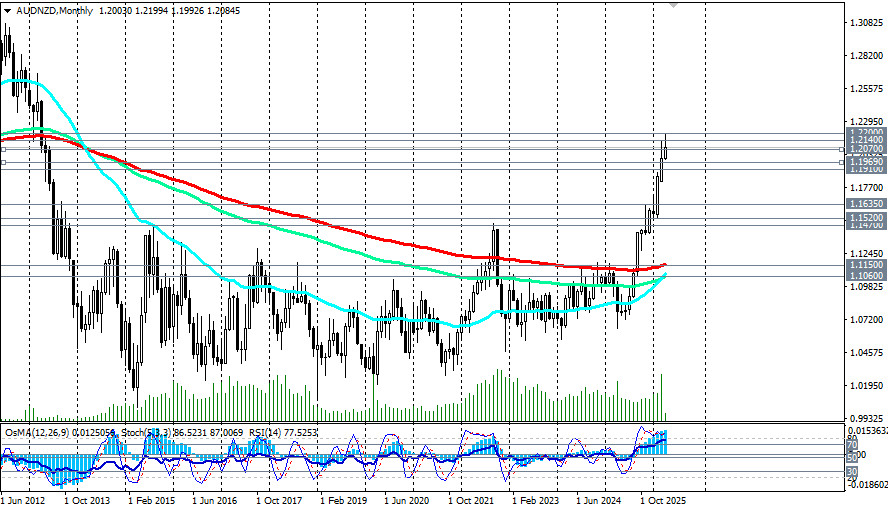
Task: Select the 1.15200 level price tag
Action: [x=866, y=217]
